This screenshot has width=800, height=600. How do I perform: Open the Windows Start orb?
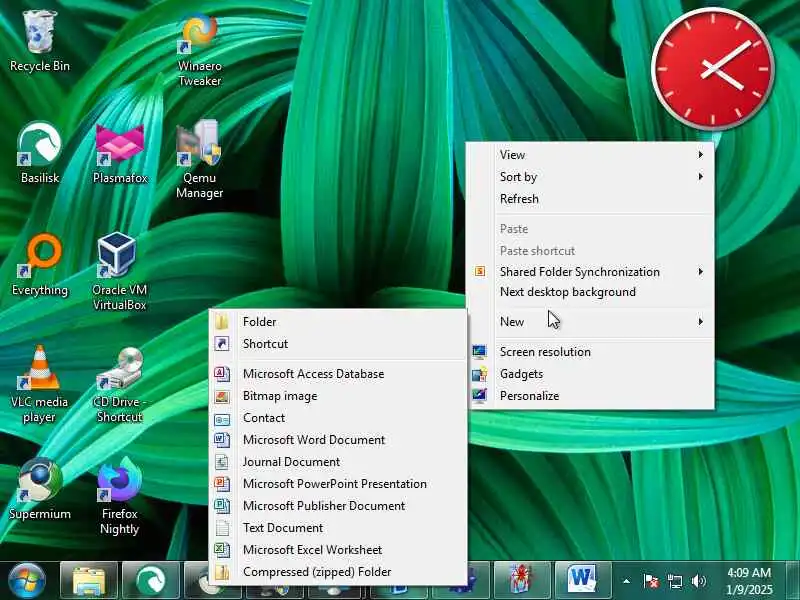[x=27, y=581]
